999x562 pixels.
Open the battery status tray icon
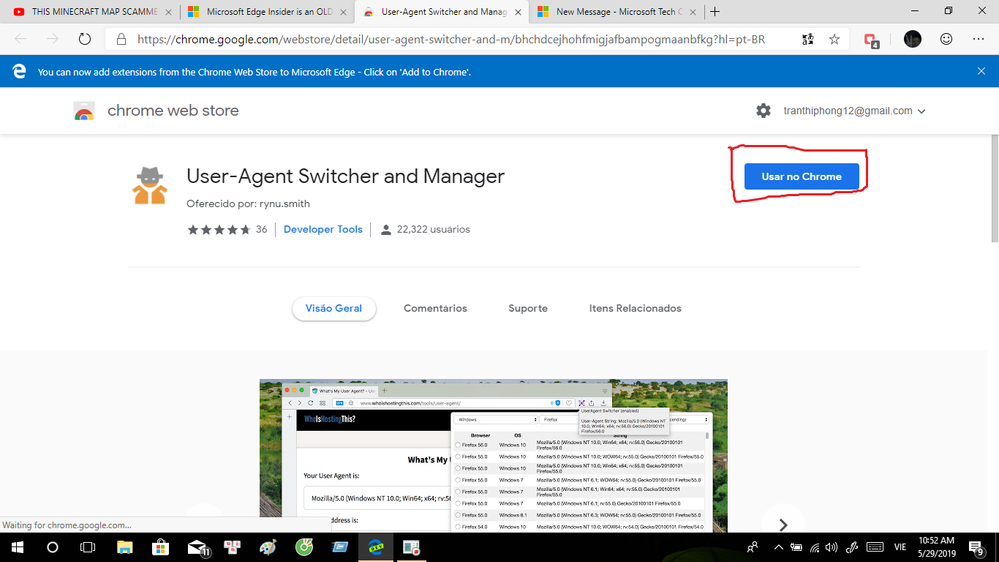click(x=796, y=547)
